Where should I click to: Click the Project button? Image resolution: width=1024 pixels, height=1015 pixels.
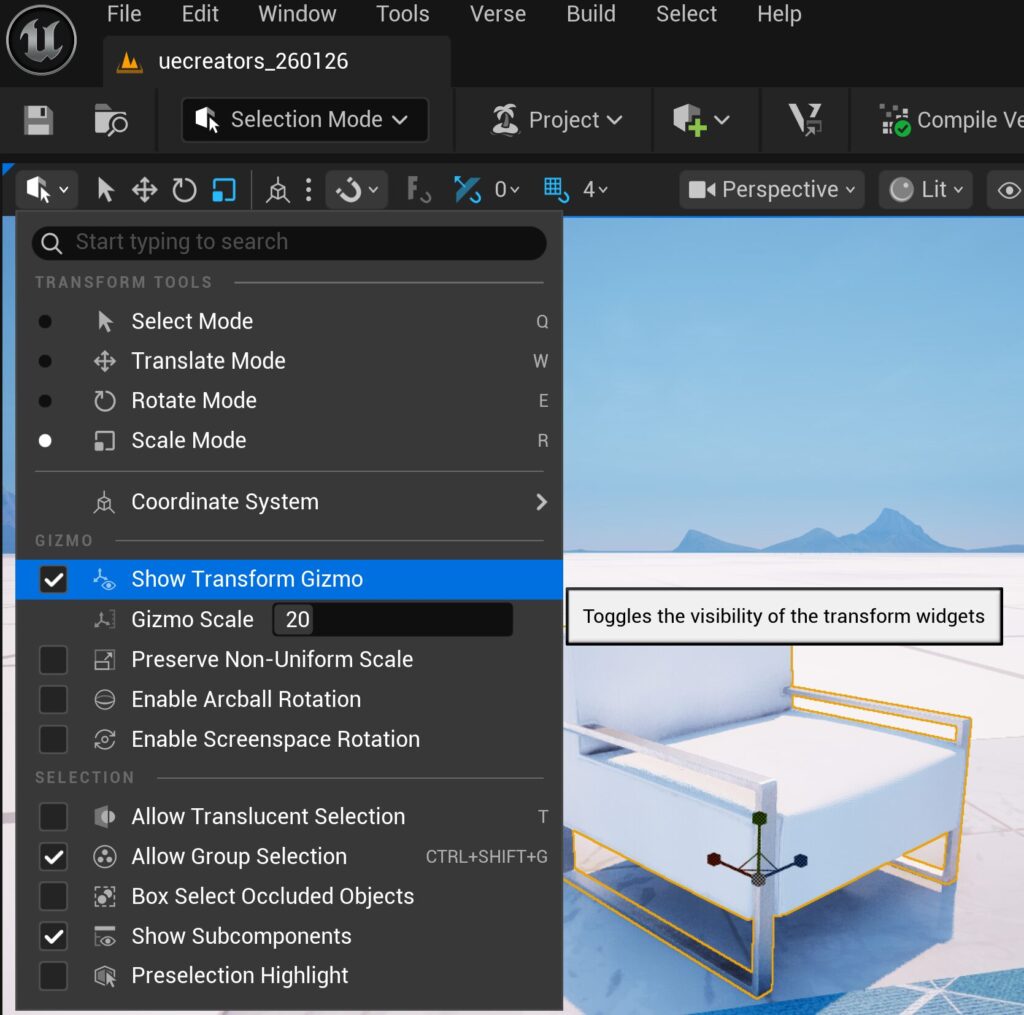point(557,120)
